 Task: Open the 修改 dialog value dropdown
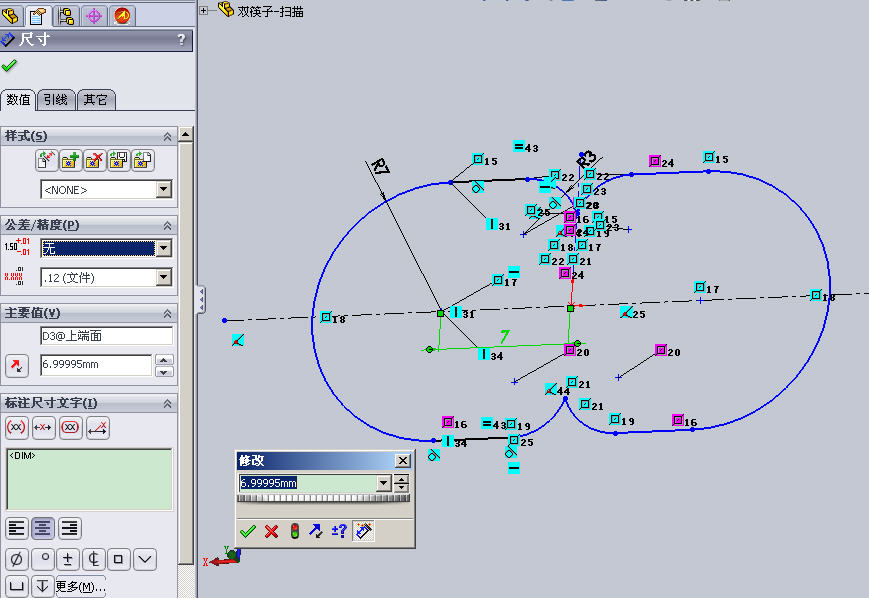pos(384,483)
